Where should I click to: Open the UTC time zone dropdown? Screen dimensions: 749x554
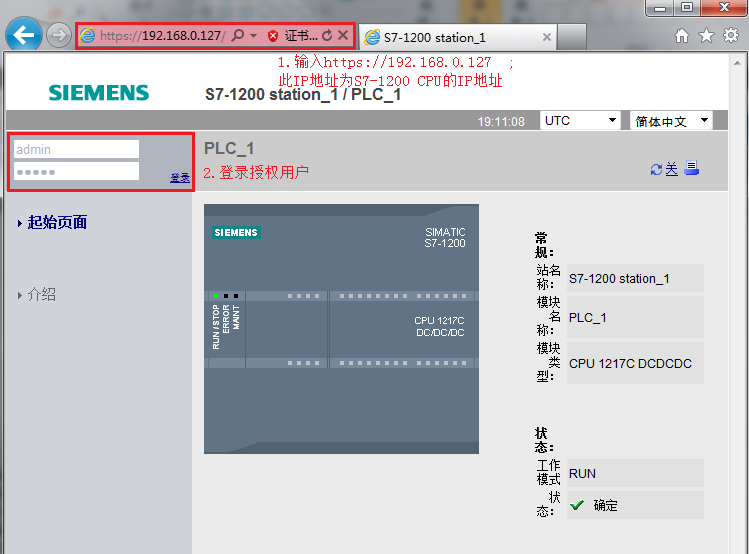[x=580, y=120]
